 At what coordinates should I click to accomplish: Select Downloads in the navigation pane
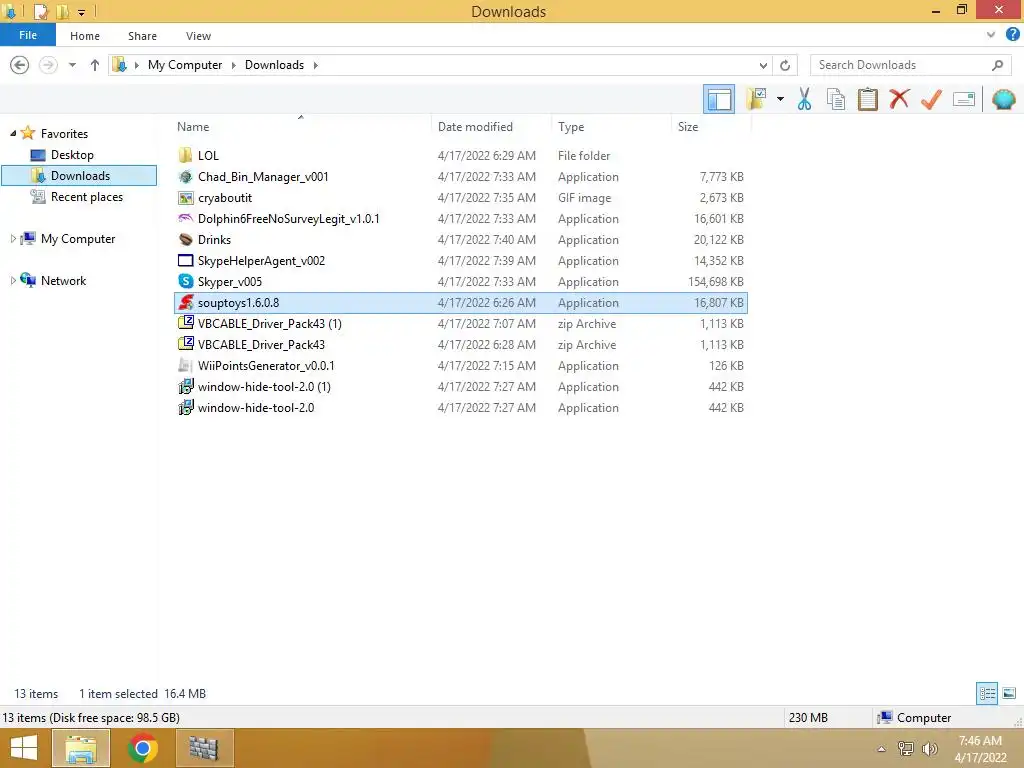79,176
